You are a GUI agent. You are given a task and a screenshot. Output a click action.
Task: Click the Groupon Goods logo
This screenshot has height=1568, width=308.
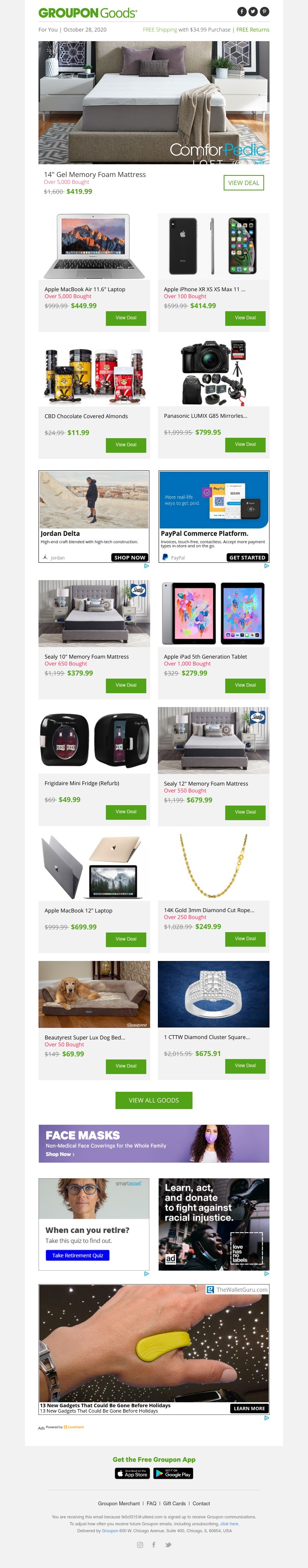pos(88,13)
